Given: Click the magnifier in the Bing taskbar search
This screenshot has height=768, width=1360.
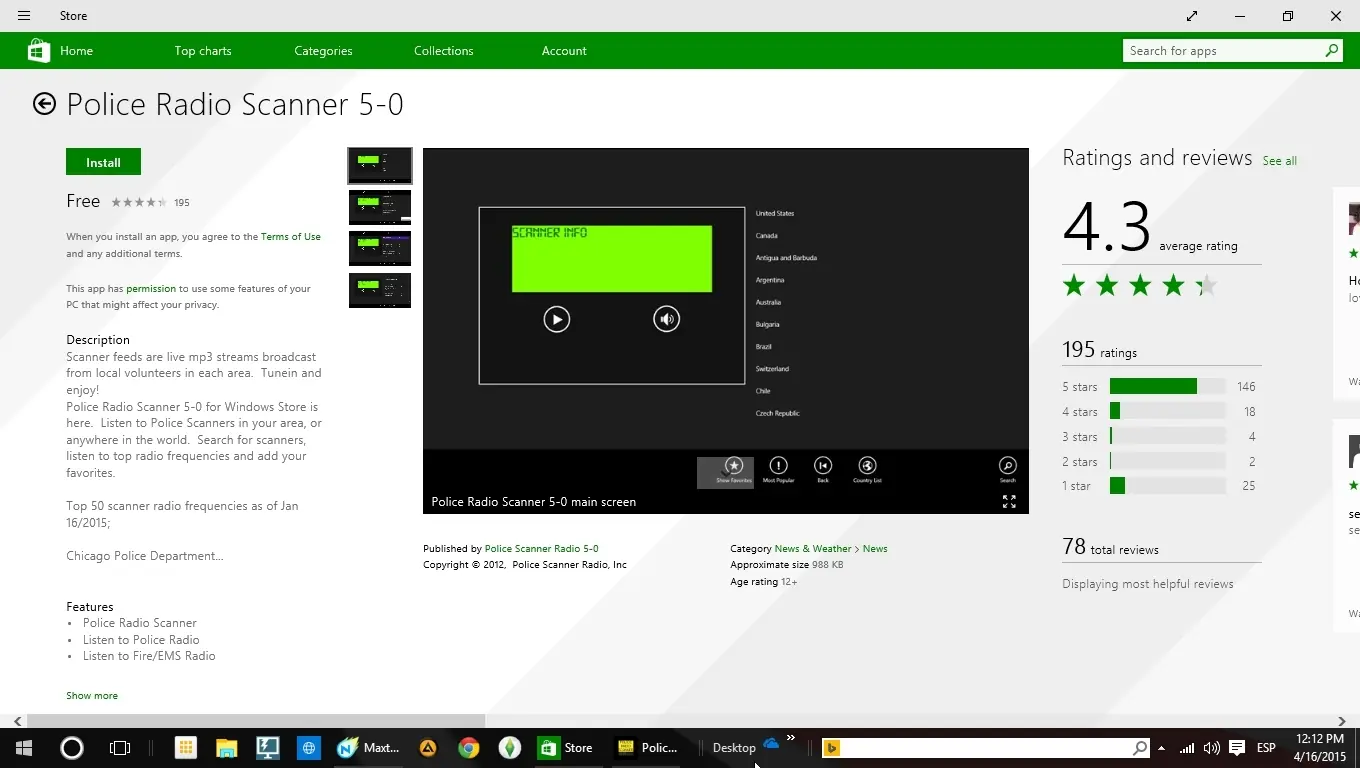Looking at the screenshot, I should pyautogui.click(x=1140, y=748).
